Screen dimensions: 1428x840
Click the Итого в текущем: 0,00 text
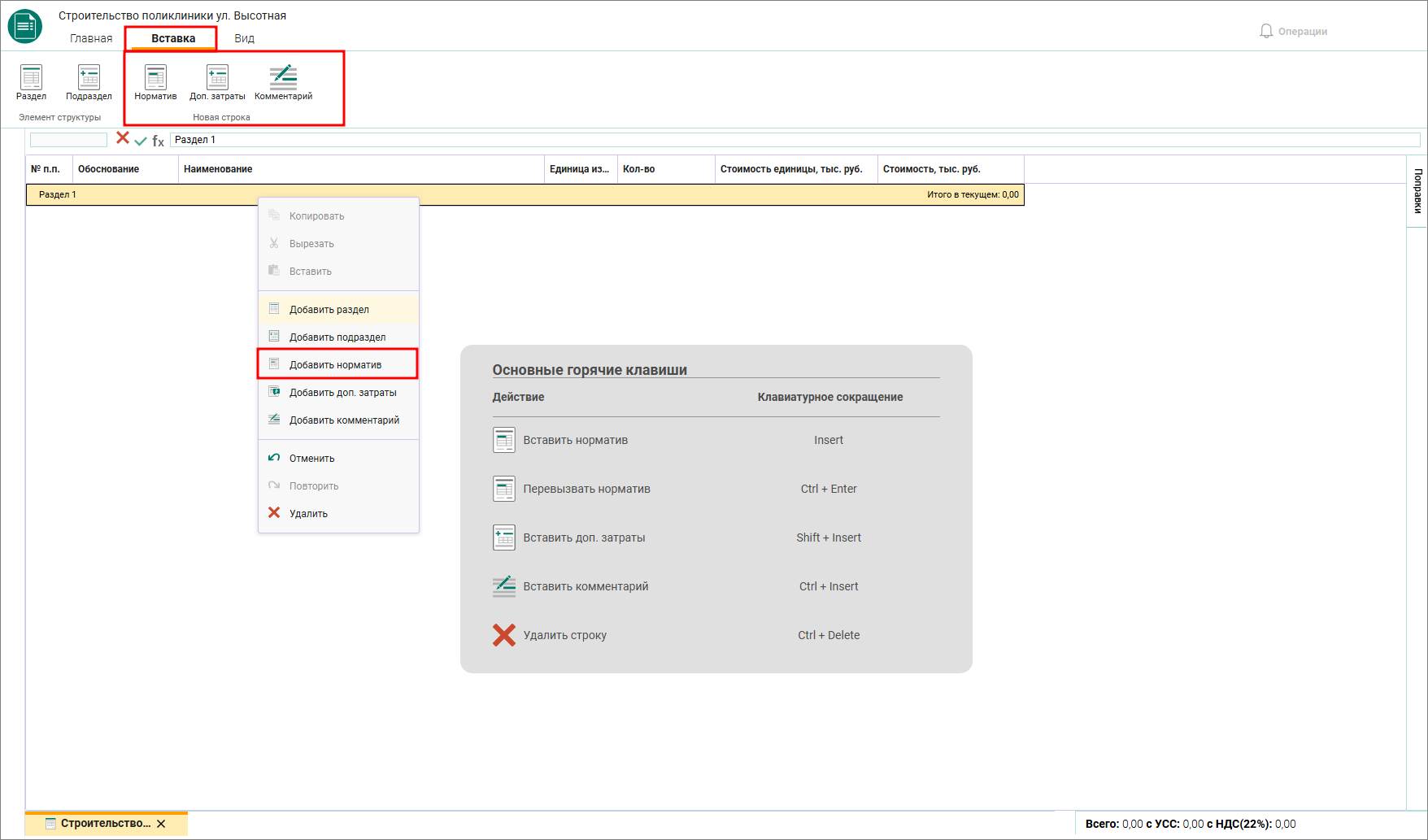point(973,194)
